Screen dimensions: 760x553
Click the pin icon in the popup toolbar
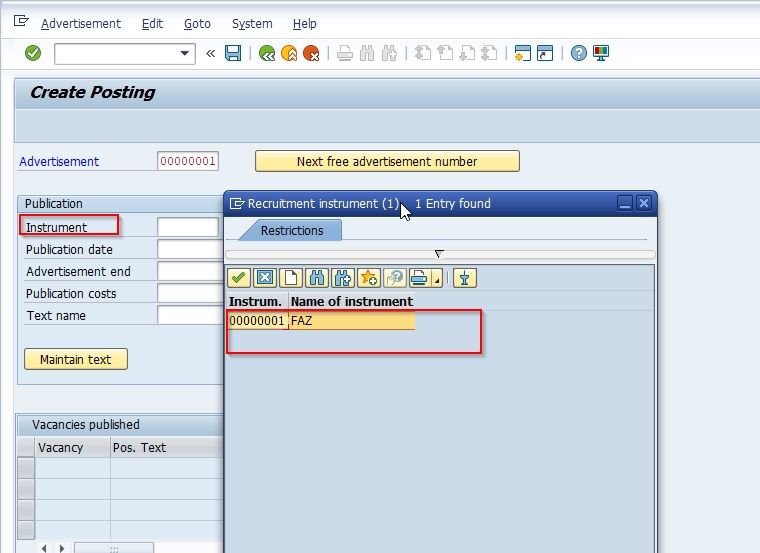click(465, 278)
